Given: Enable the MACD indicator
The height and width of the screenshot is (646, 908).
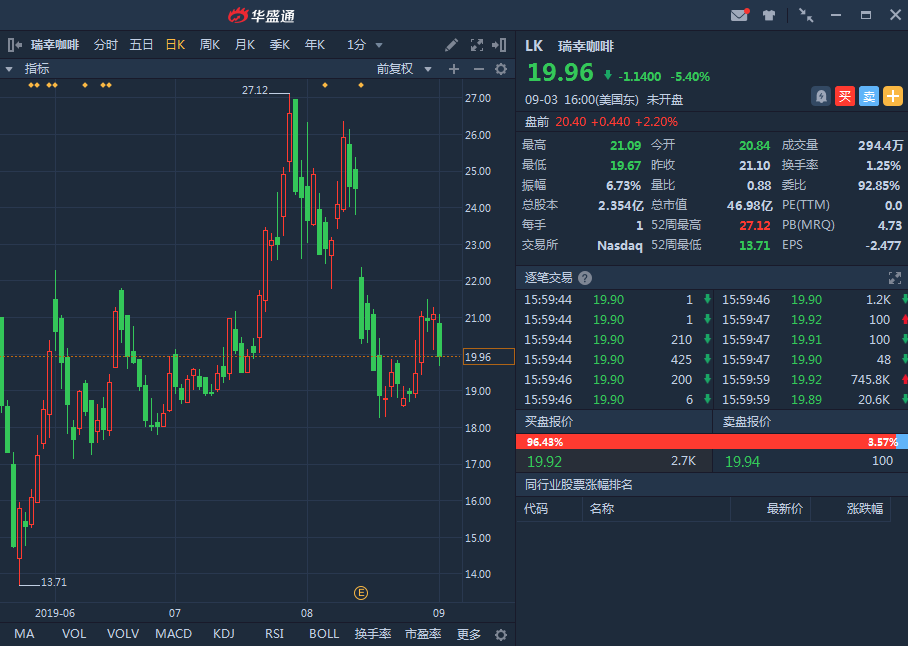Looking at the screenshot, I should tap(173, 634).
